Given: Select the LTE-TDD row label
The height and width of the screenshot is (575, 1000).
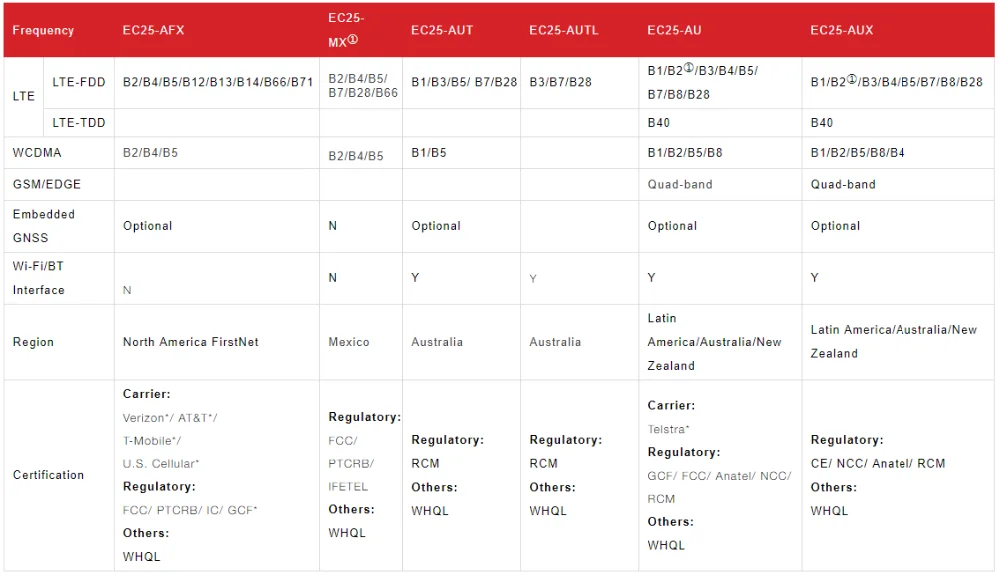Looking at the screenshot, I should (79, 123).
